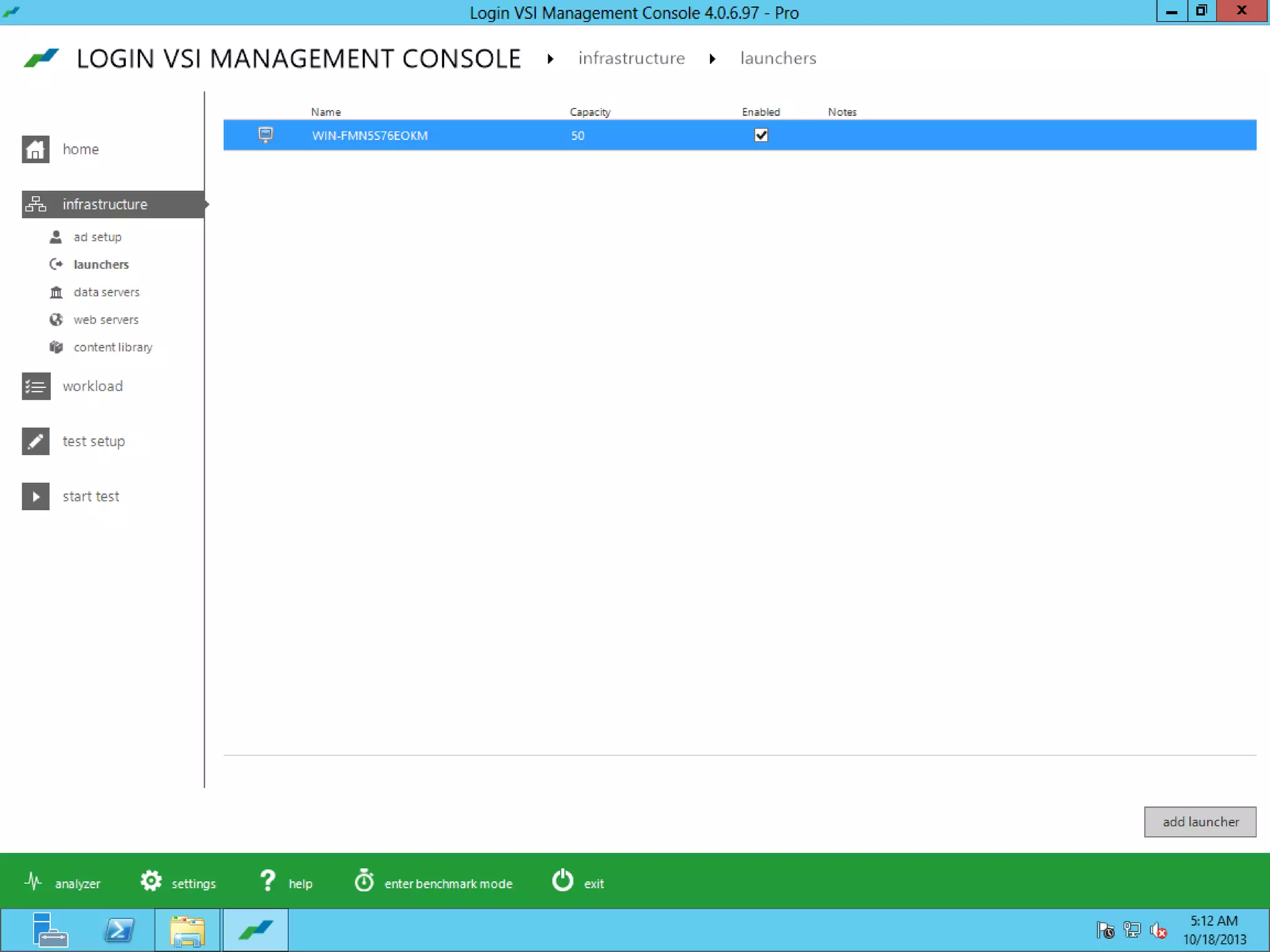
Task: Open content library submenu item
Action: click(x=112, y=347)
